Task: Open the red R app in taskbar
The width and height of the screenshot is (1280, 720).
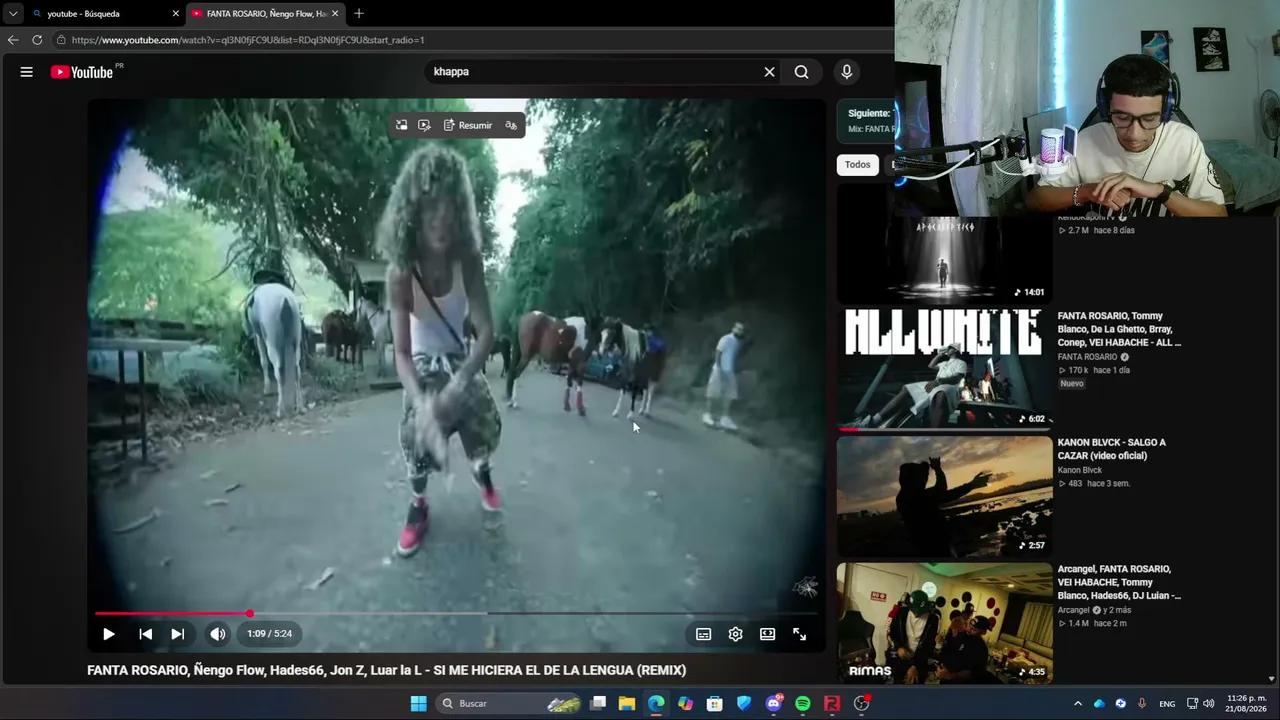Action: (x=831, y=704)
